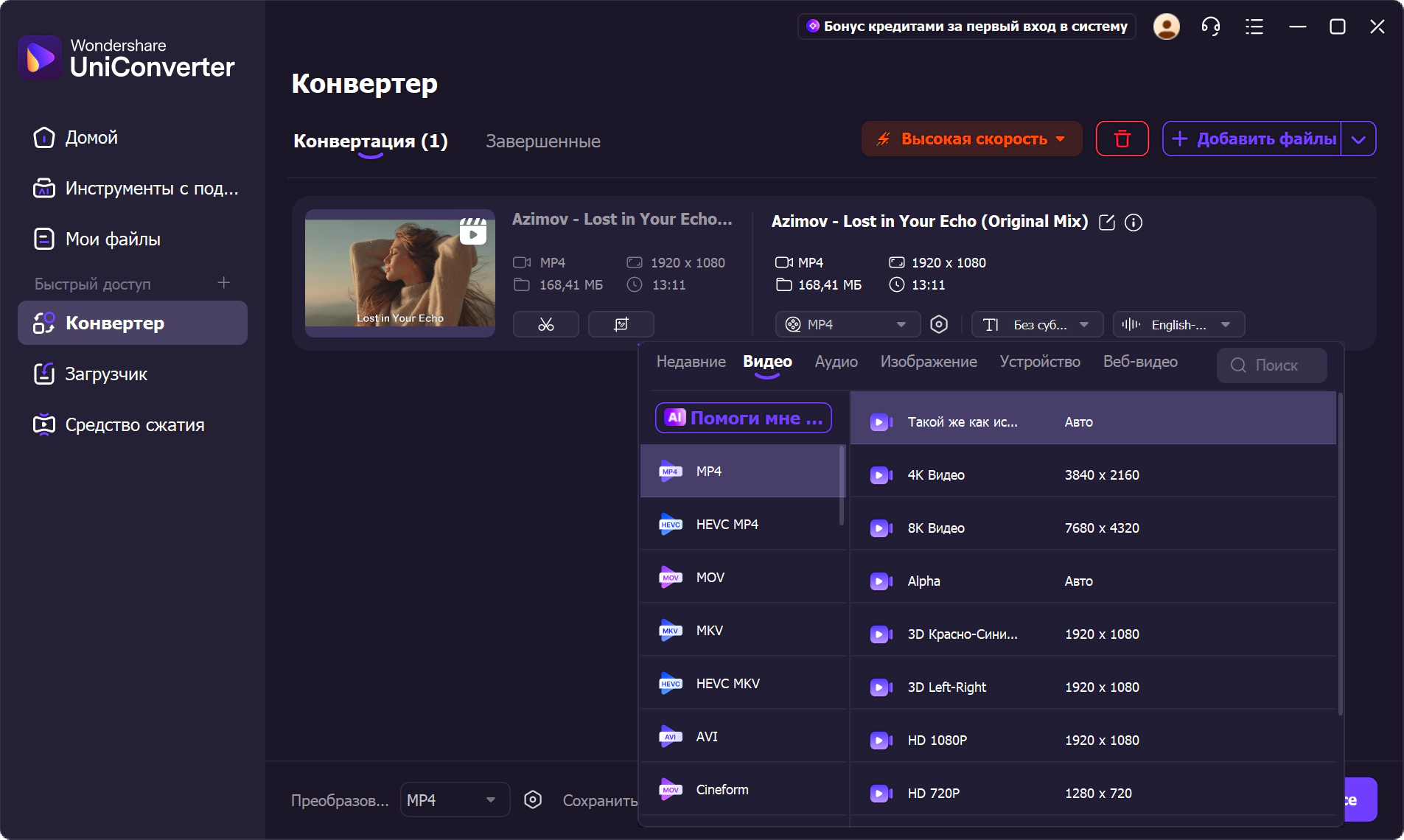1404x840 pixels.
Task: Add quick access item with plus icon
Action: coord(224,283)
